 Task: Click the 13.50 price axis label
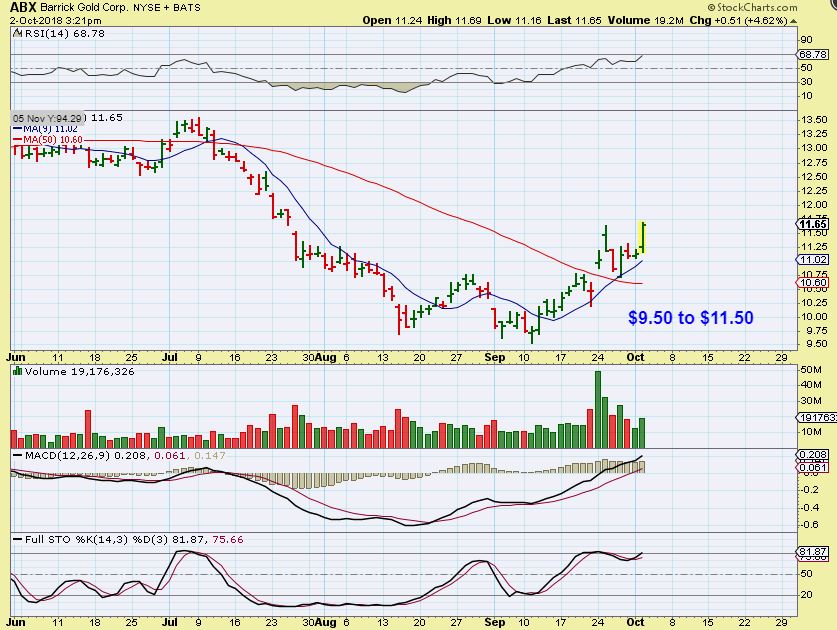point(814,120)
